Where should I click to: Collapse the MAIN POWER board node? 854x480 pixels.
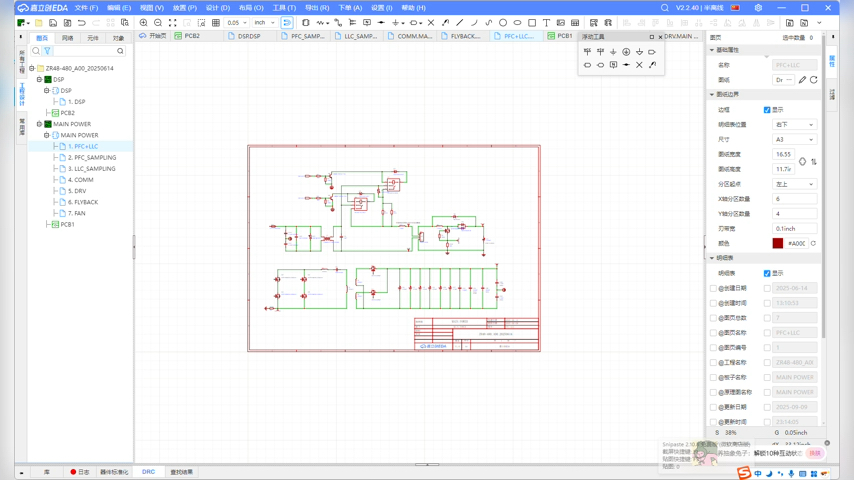[39, 124]
